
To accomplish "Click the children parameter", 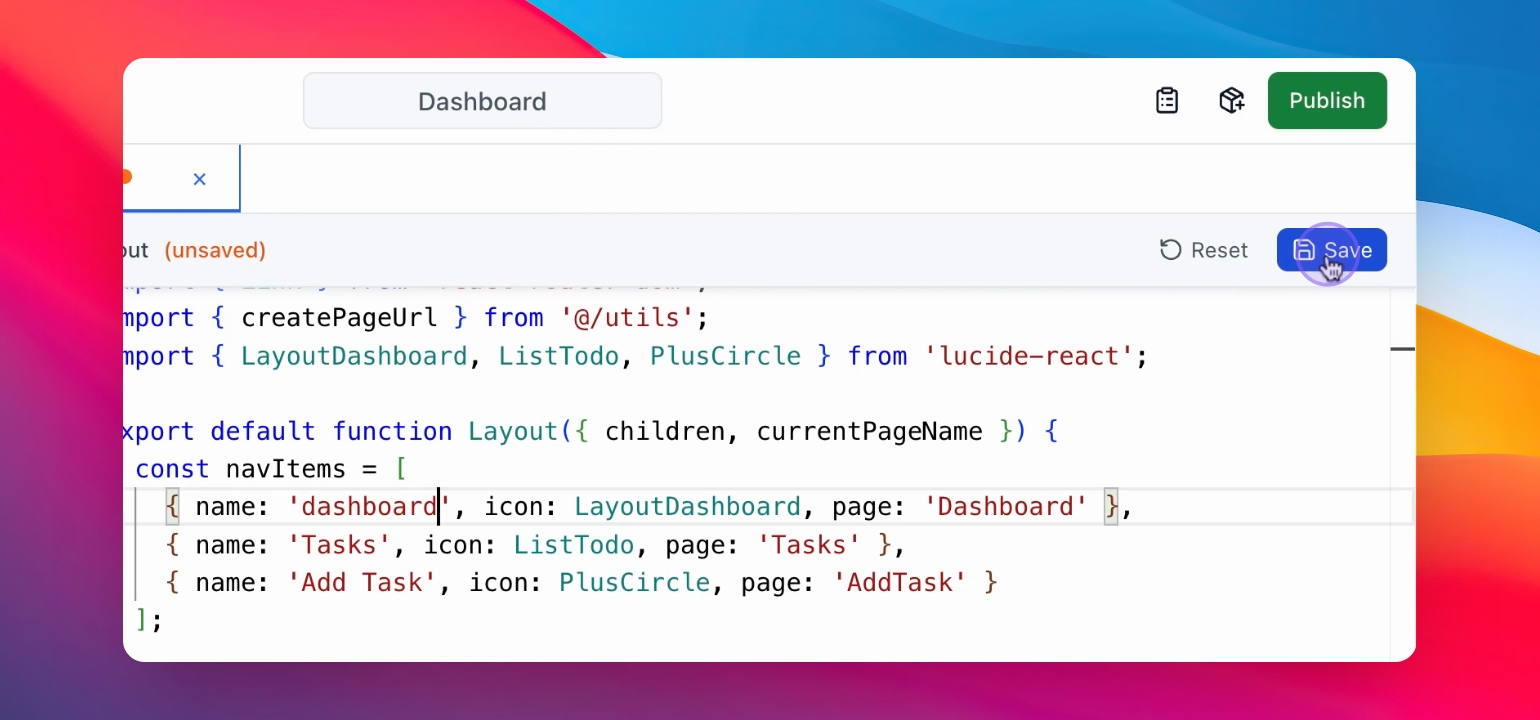I will click(x=665, y=431).
